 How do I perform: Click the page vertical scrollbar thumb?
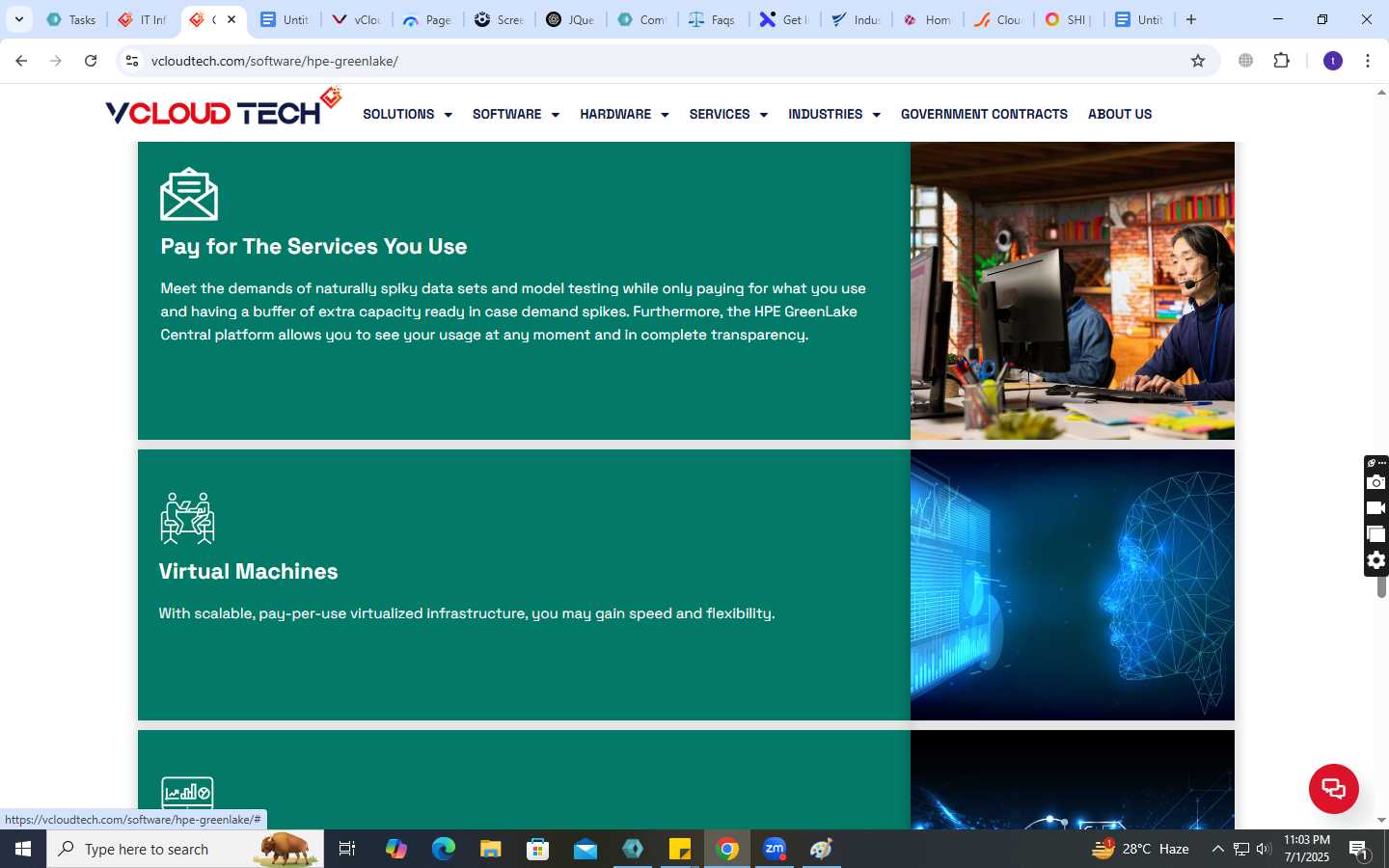[1381, 584]
